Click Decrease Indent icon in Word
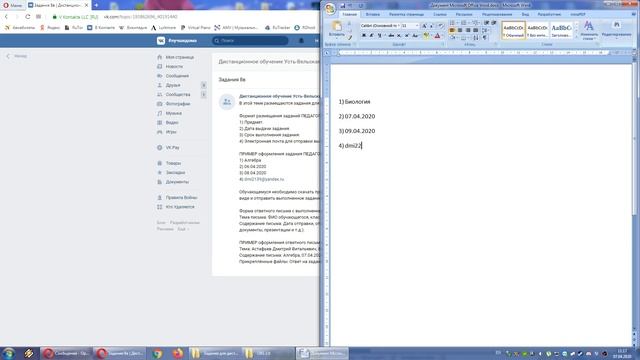 click(x=487, y=22)
